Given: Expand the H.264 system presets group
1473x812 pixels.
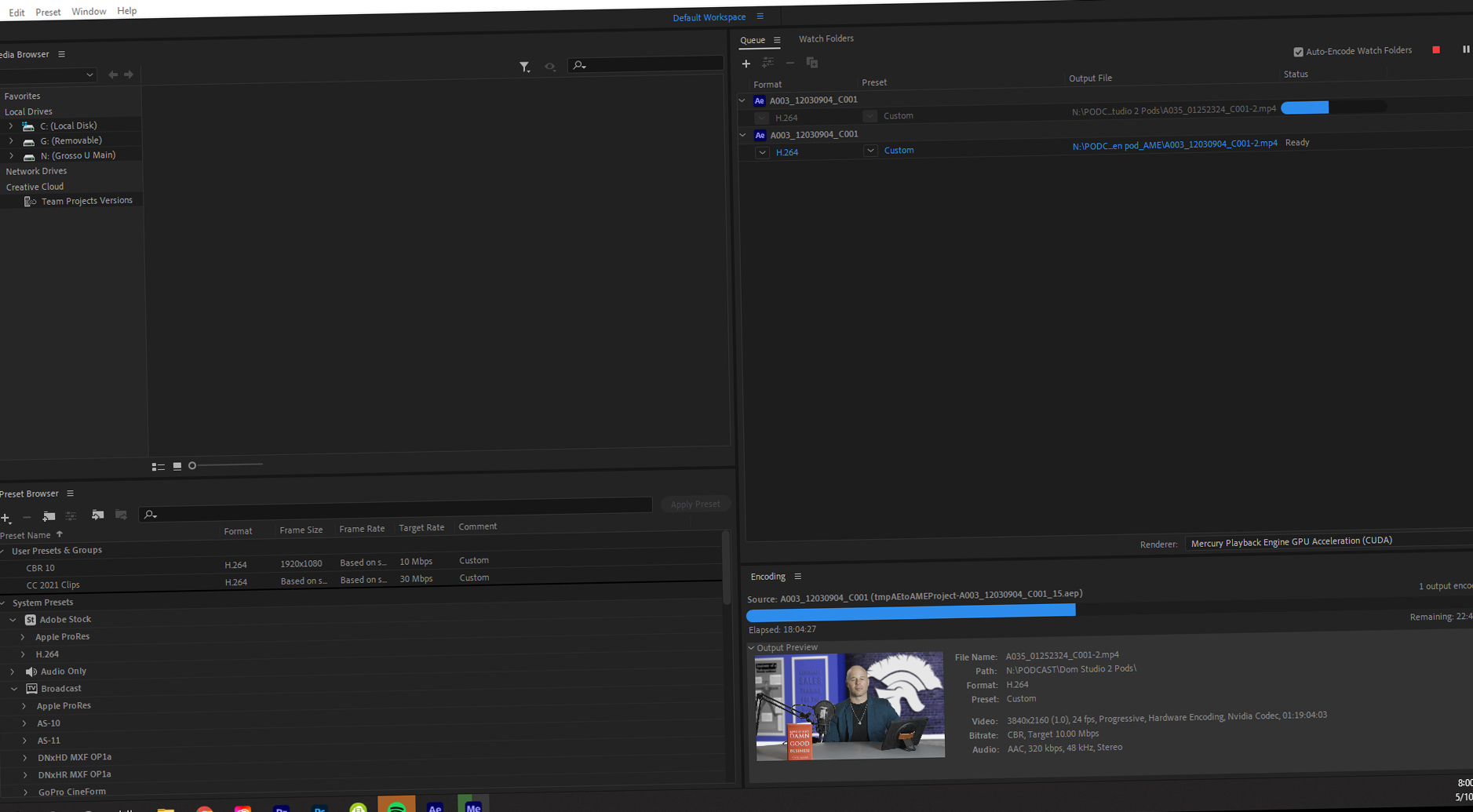Looking at the screenshot, I should [23, 654].
